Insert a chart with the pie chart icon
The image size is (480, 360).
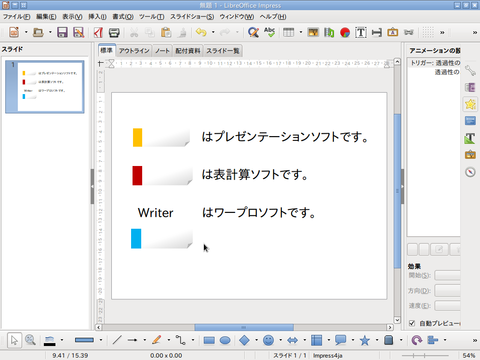coord(345,32)
